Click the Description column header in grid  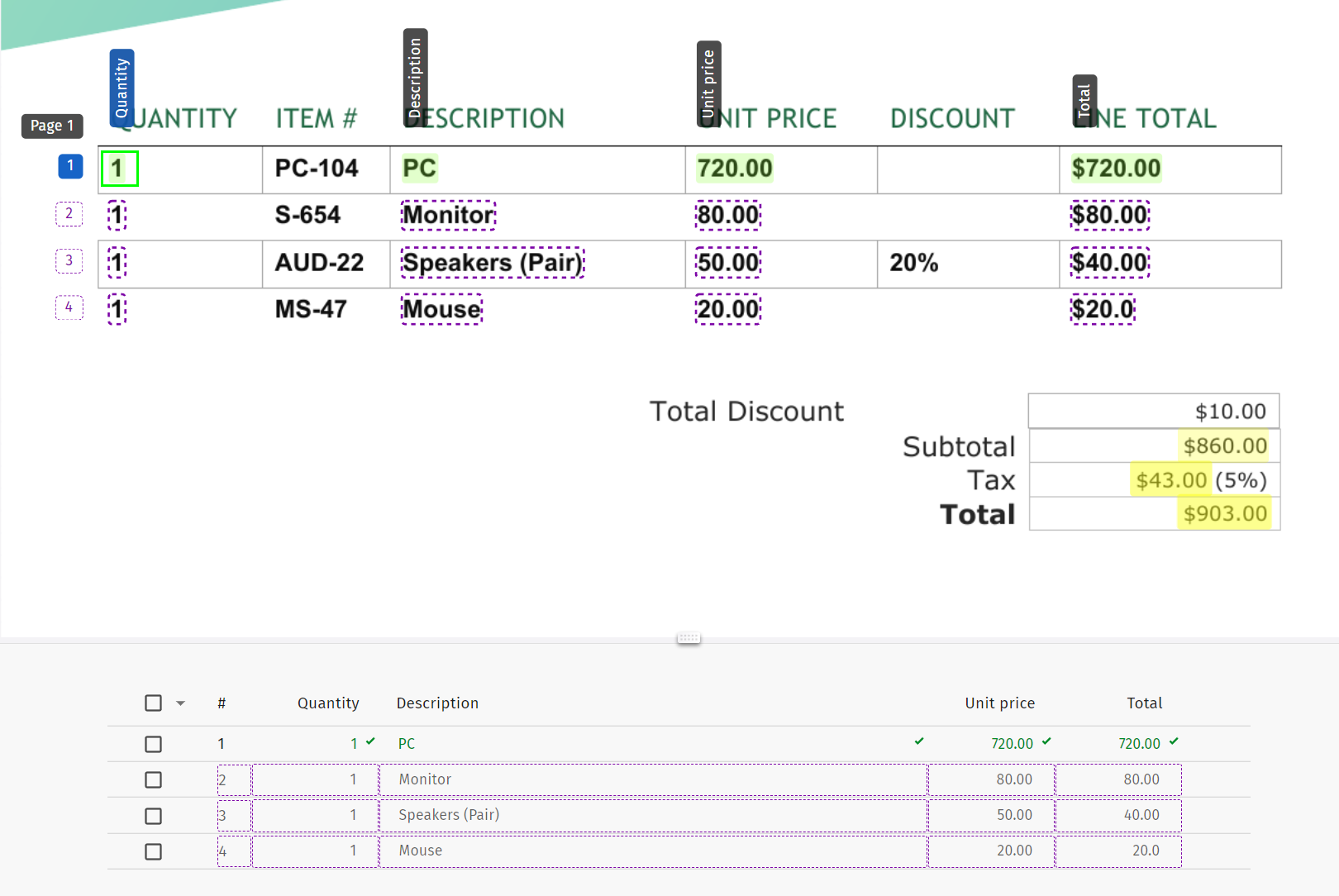click(437, 703)
